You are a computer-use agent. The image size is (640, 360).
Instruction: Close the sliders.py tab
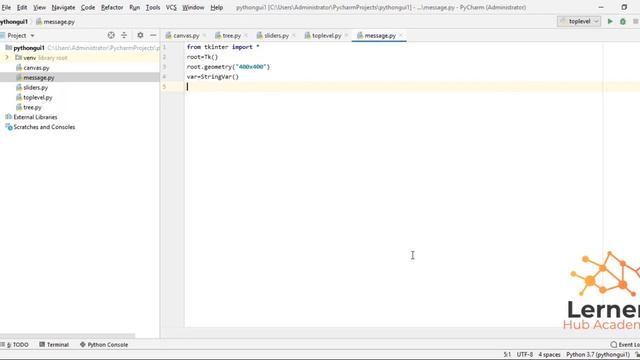click(294, 36)
